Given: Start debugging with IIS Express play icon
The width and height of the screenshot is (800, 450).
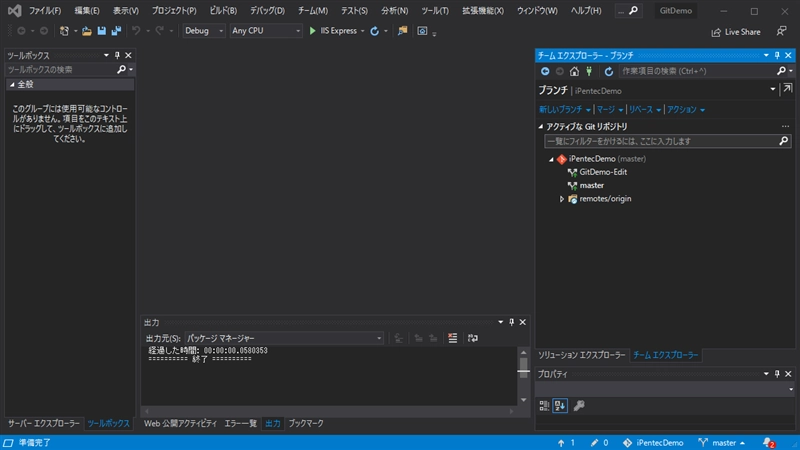Looking at the screenshot, I should click(x=312, y=31).
